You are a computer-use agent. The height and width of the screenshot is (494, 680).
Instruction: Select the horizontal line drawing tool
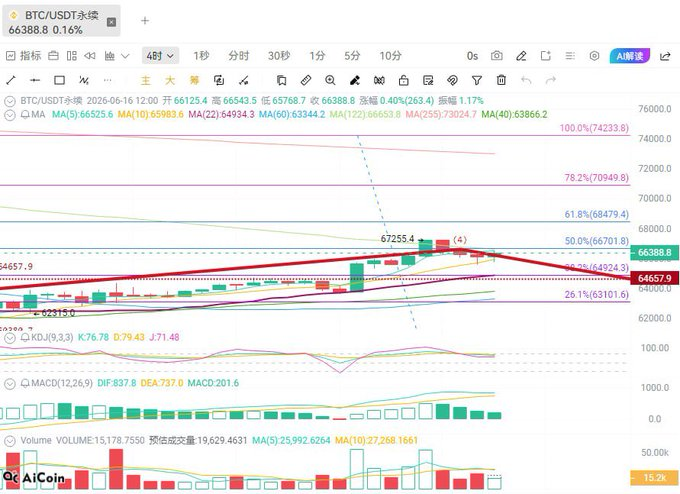[35, 80]
